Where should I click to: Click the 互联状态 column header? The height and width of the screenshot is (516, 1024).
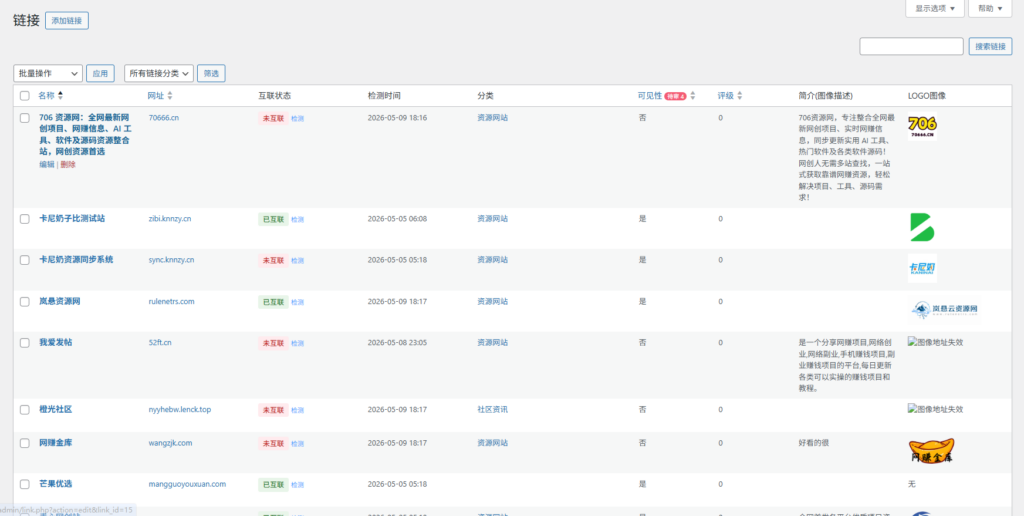click(274, 96)
